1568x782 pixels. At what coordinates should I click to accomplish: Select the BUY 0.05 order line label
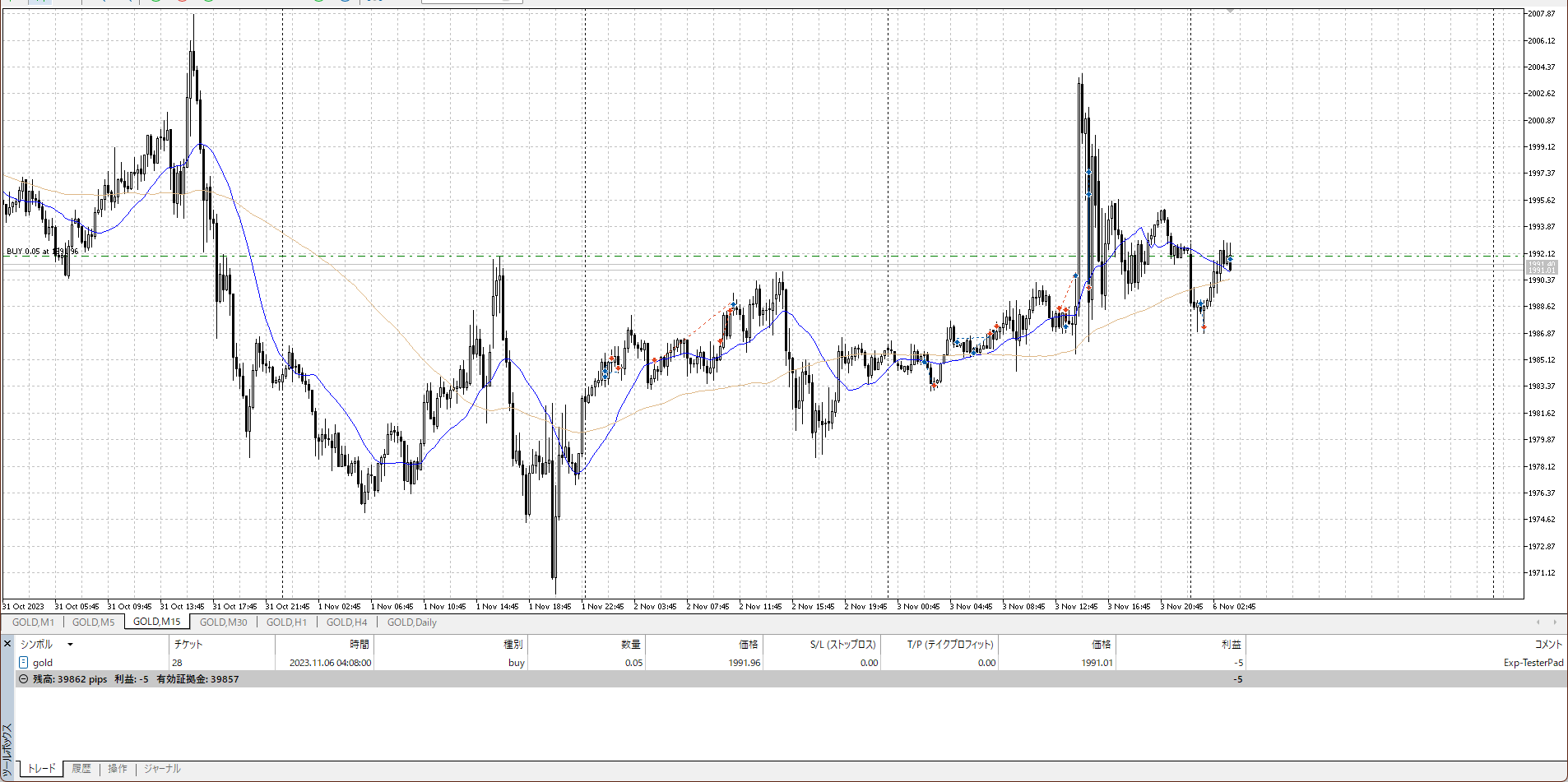pyautogui.click(x=42, y=252)
